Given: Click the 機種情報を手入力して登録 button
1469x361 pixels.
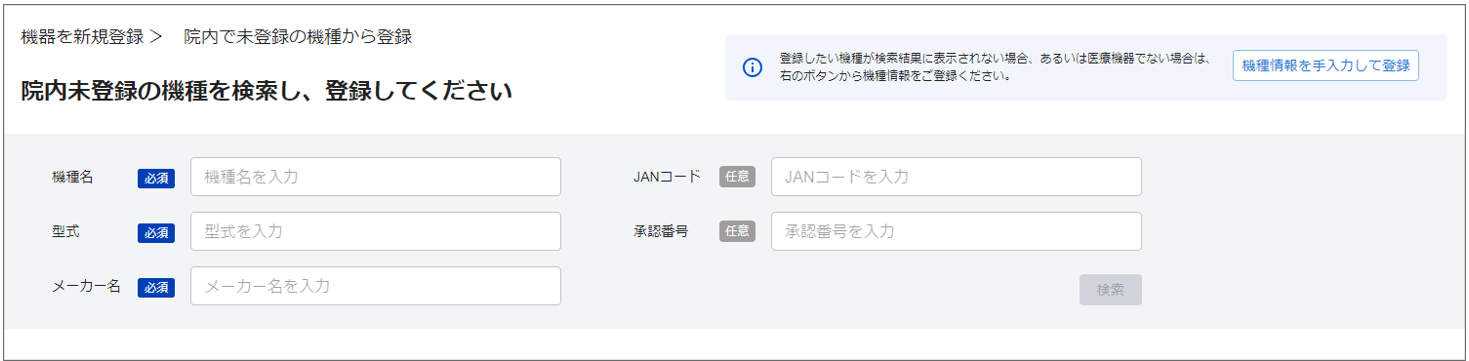Looking at the screenshot, I should (x=1325, y=66).
